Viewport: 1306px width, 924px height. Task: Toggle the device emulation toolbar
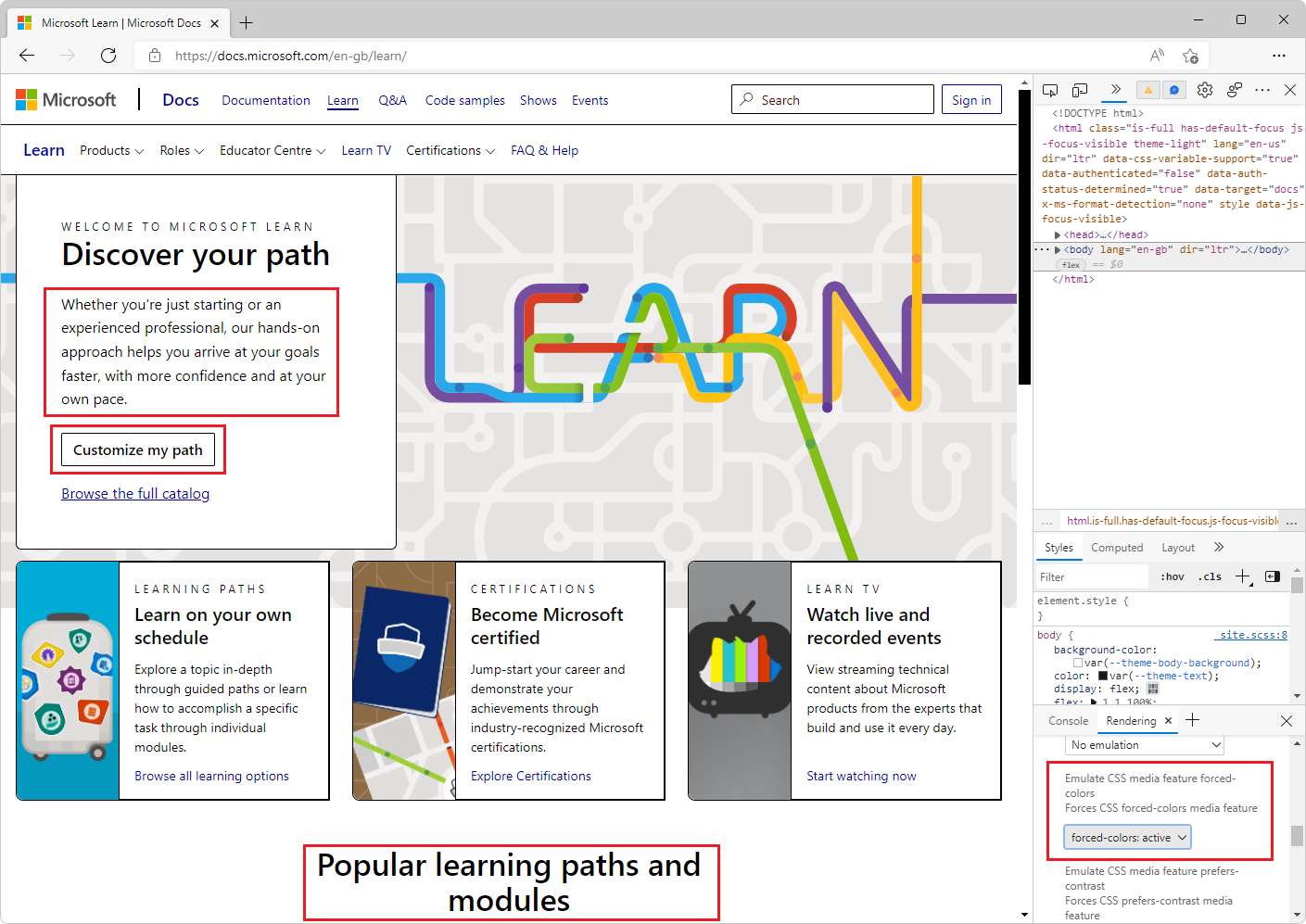click(1079, 90)
